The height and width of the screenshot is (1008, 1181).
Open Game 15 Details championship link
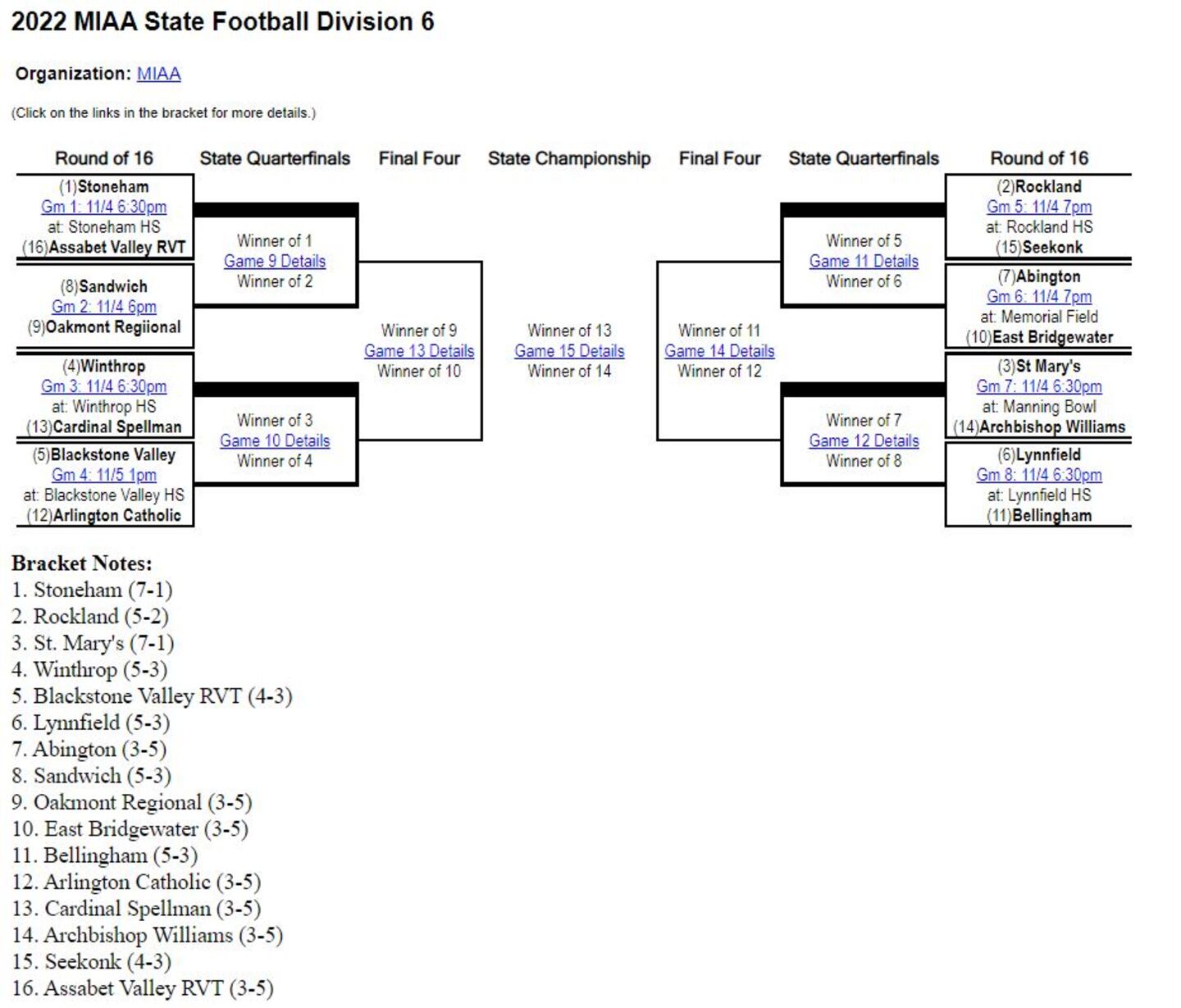[569, 351]
